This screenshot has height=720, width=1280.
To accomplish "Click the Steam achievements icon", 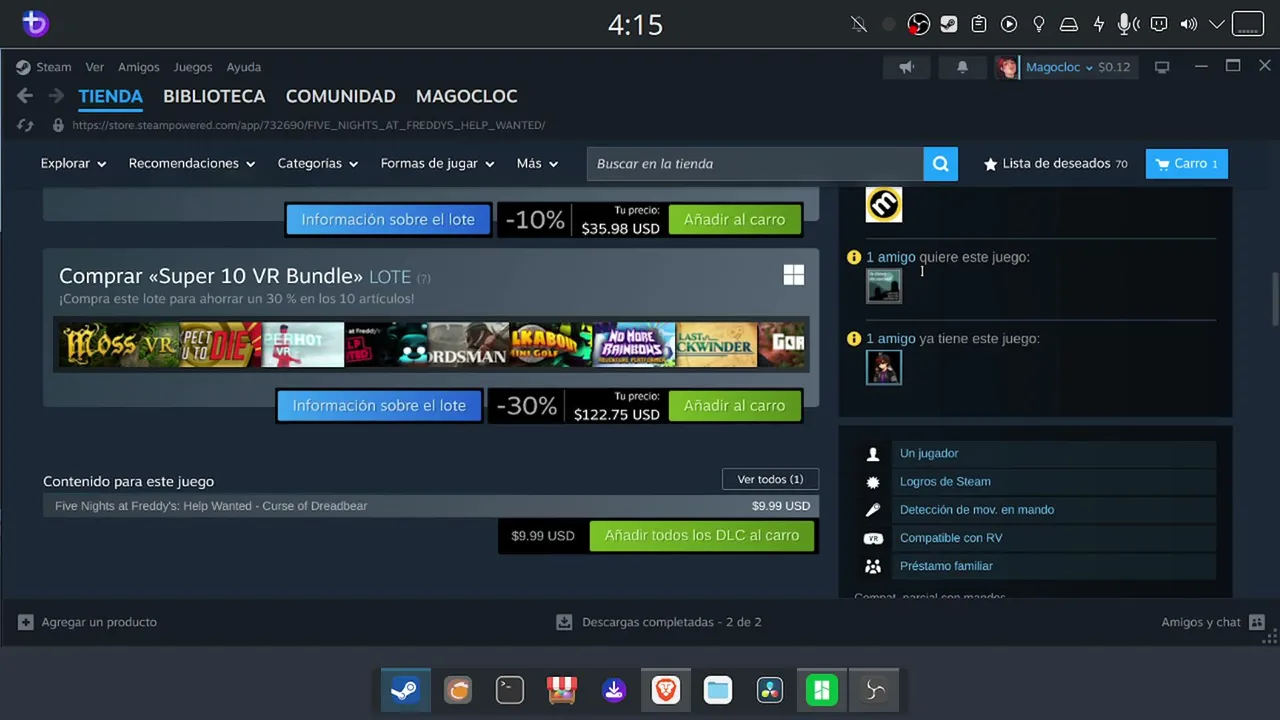I will pyautogui.click(x=873, y=482).
